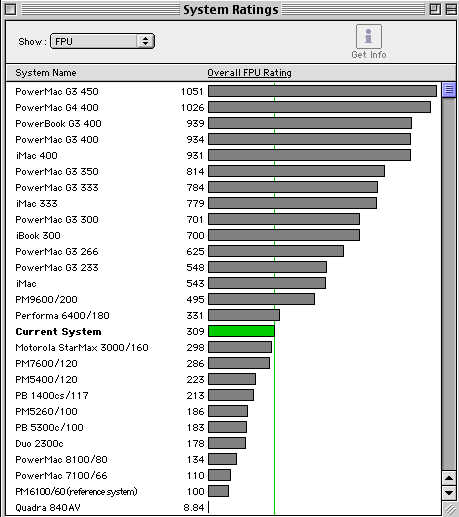459x517 pixels.
Task: Click the window resize grip corner
Action: (x=449, y=509)
